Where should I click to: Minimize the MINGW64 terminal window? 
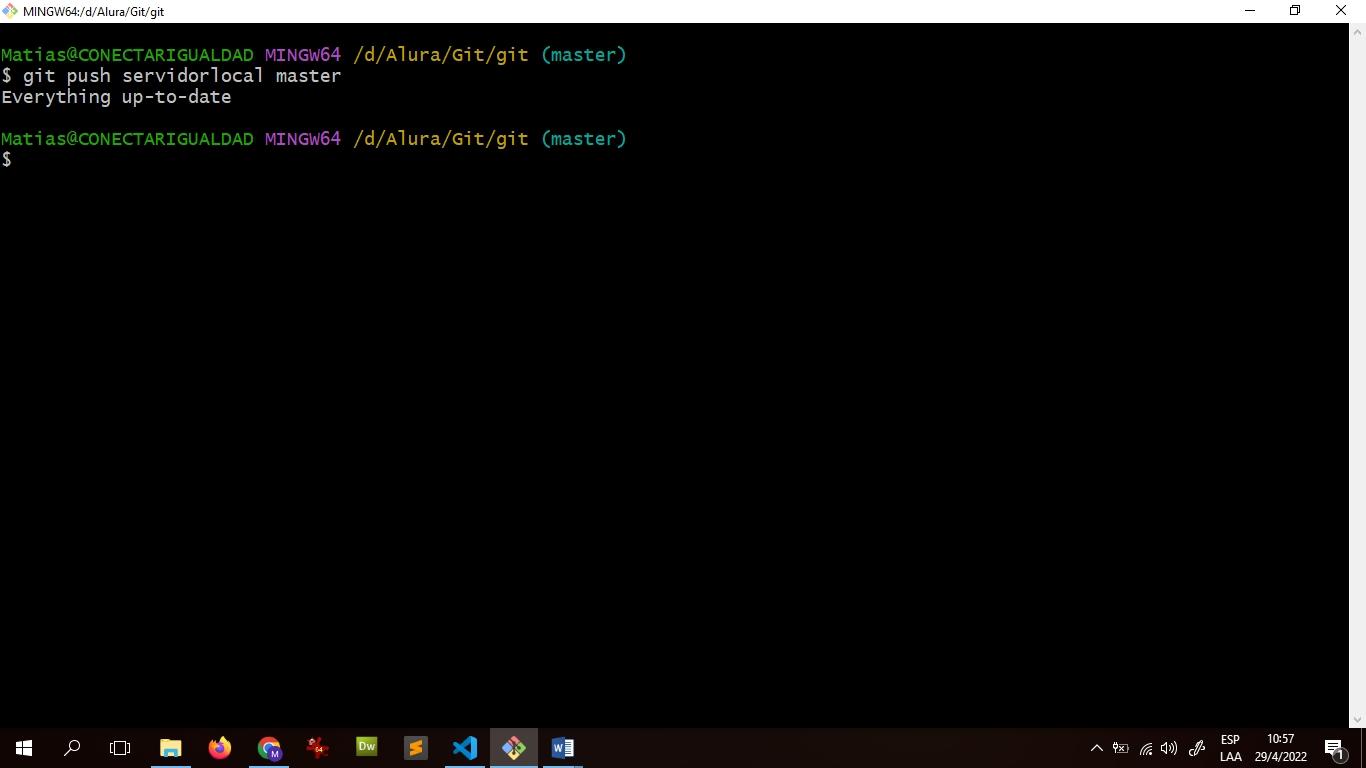(x=1249, y=11)
